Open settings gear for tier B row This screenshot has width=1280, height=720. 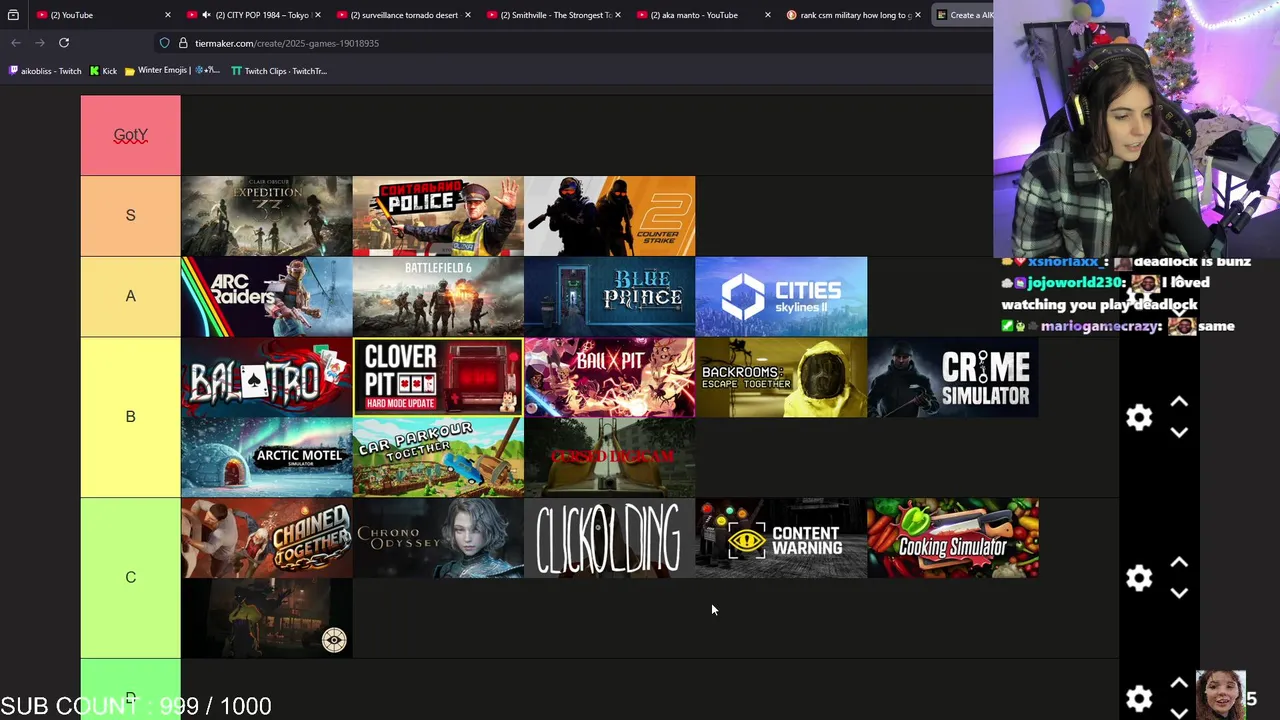(x=1139, y=417)
